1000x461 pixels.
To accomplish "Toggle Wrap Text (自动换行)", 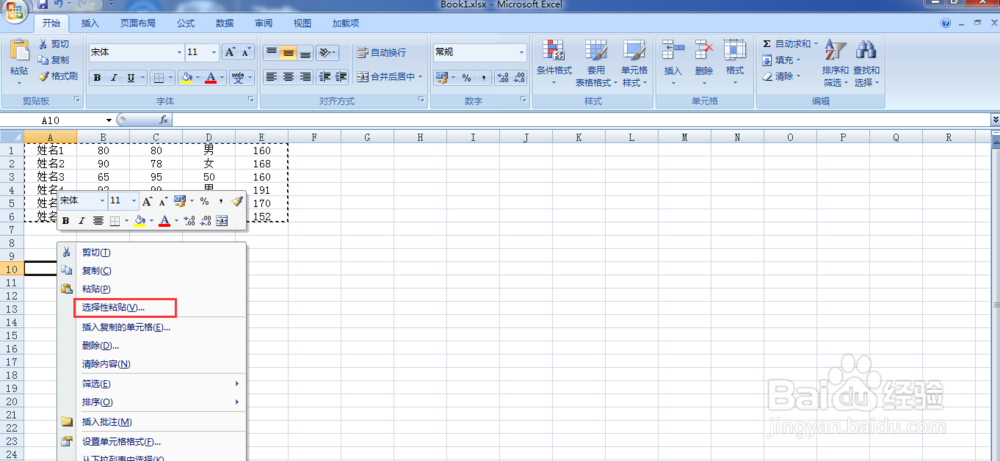I will [x=381, y=52].
